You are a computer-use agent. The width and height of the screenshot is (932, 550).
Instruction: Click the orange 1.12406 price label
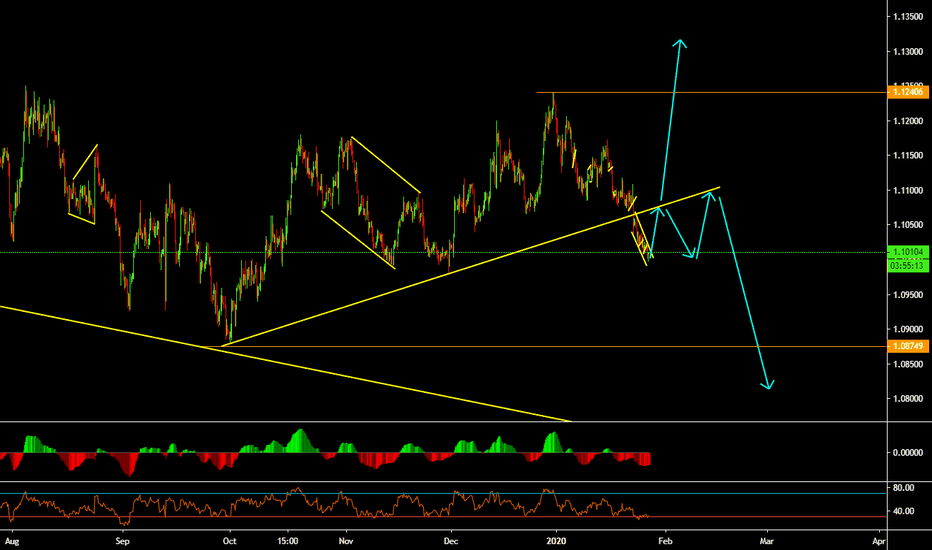click(x=908, y=92)
